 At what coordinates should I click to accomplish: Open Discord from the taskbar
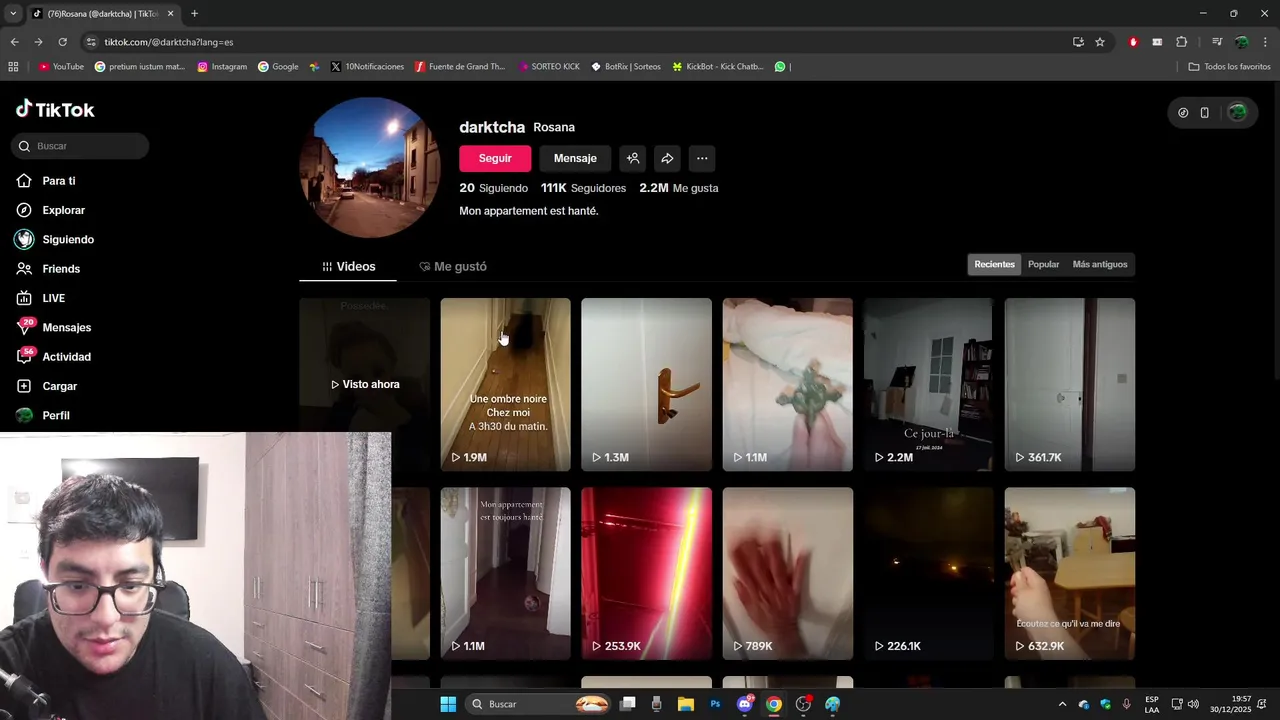[745, 704]
